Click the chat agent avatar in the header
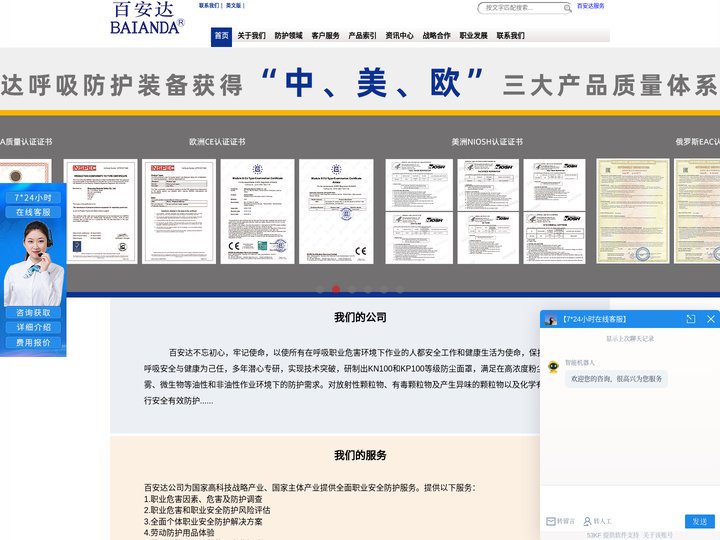Viewport: 720px width, 540px height. [x=551, y=319]
